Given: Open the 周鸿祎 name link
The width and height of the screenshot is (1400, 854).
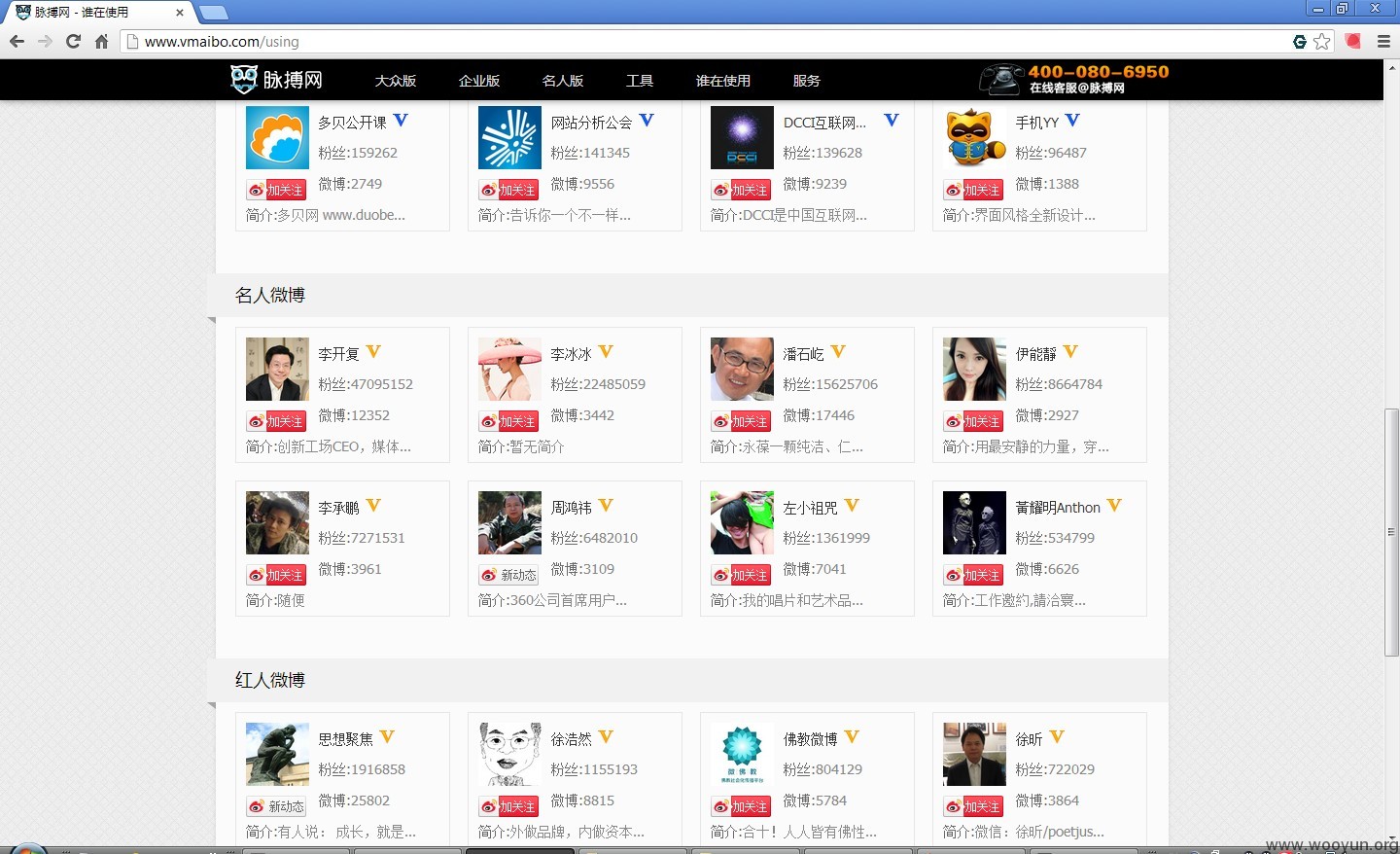Looking at the screenshot, I should [571, 508].
